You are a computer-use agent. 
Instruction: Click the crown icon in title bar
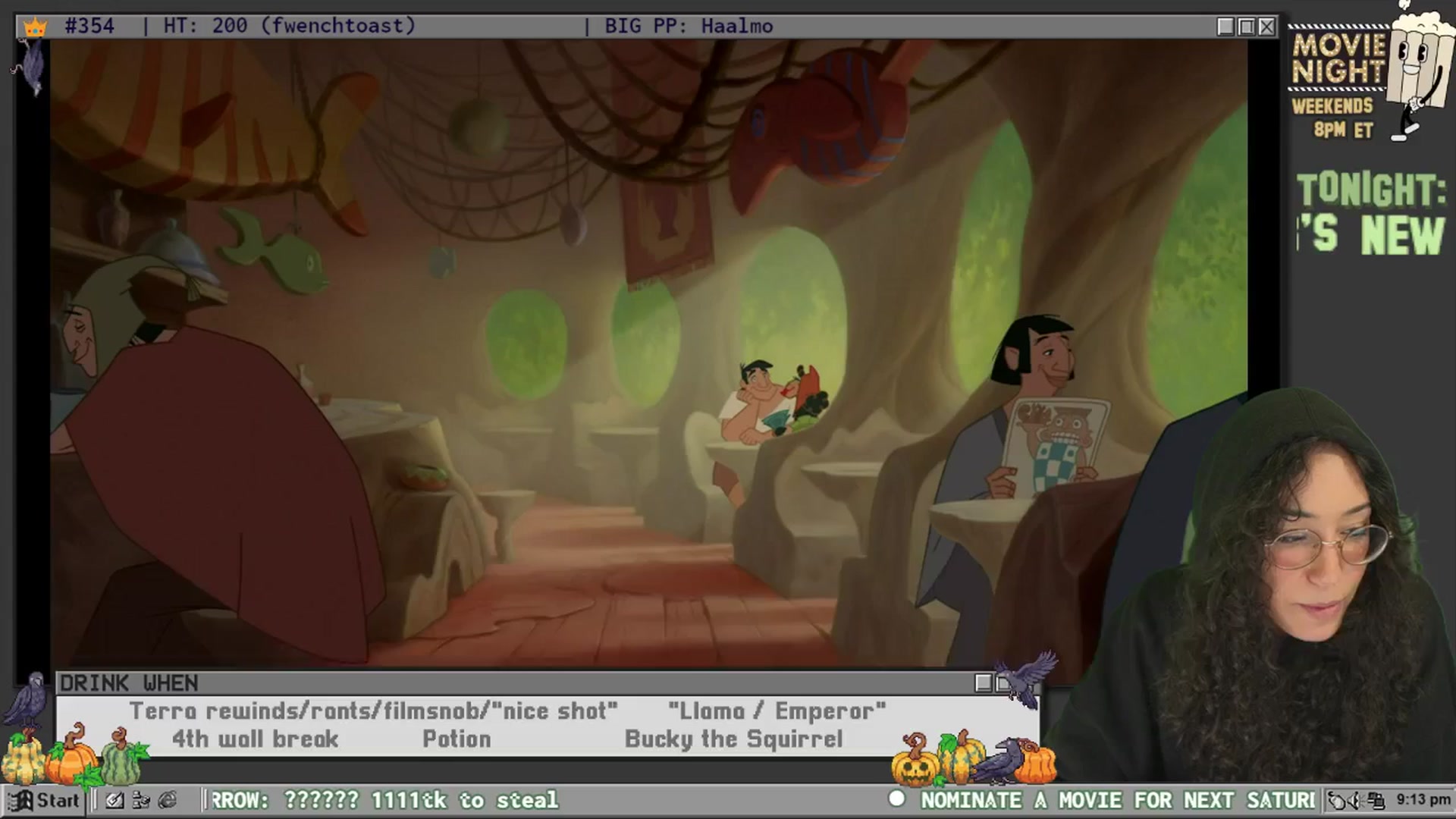(35, 28)
